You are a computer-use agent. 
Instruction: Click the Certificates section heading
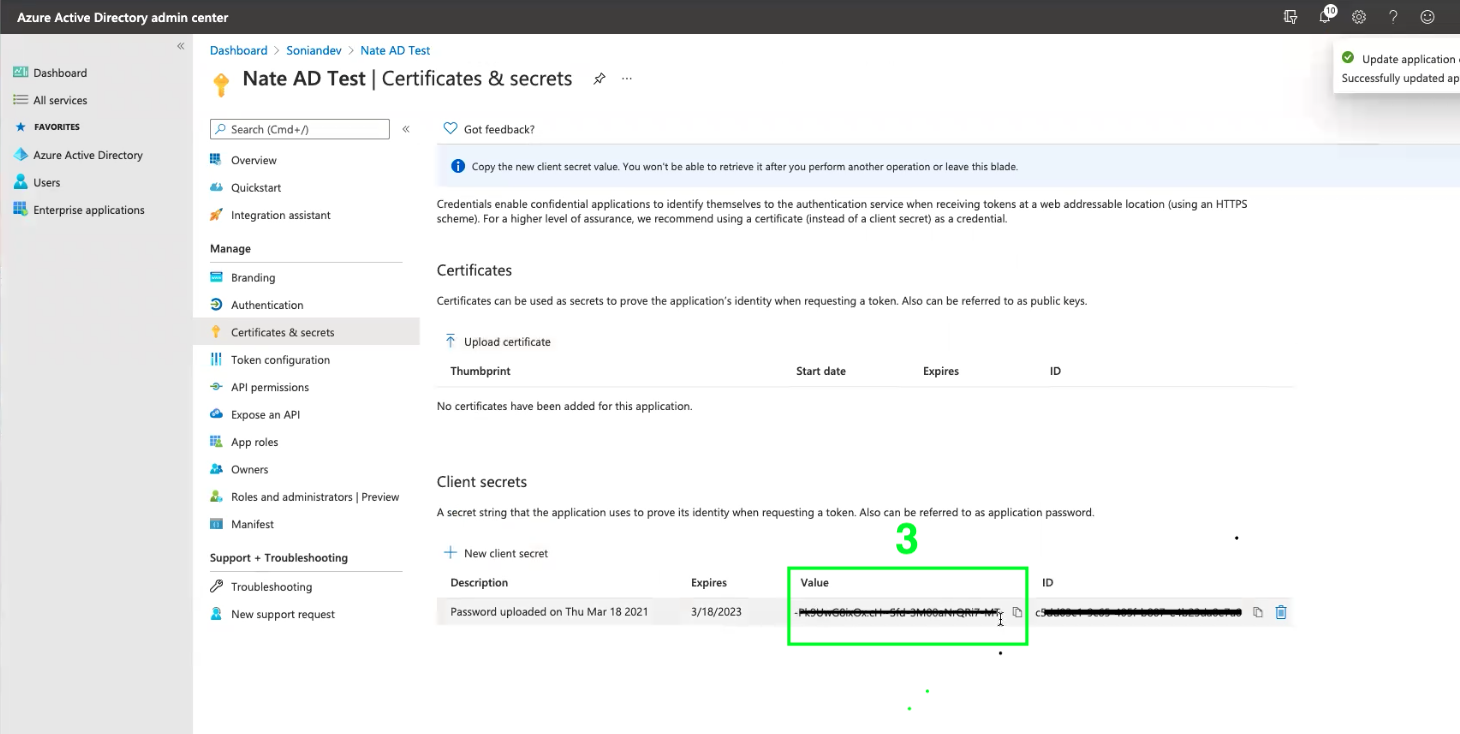(474, 270)
